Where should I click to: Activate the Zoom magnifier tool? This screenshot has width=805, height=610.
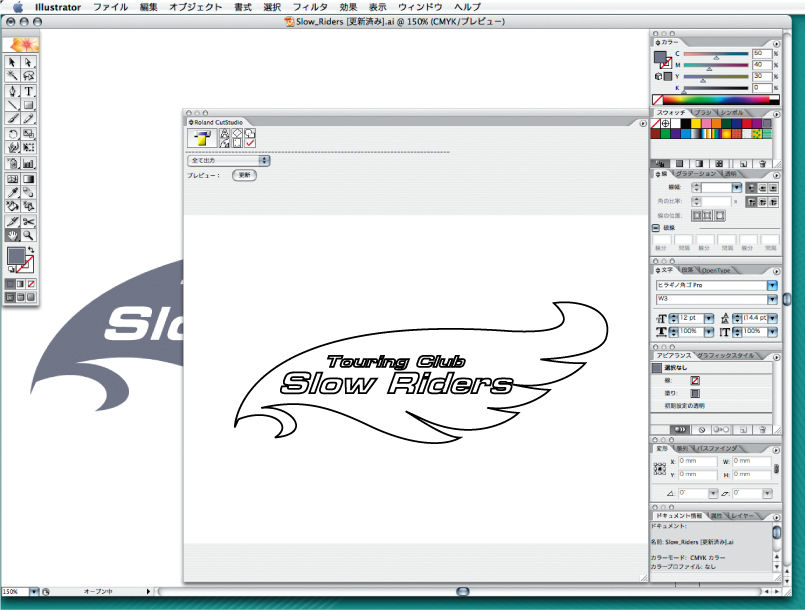pyautogui.click(x=29, y=236)
